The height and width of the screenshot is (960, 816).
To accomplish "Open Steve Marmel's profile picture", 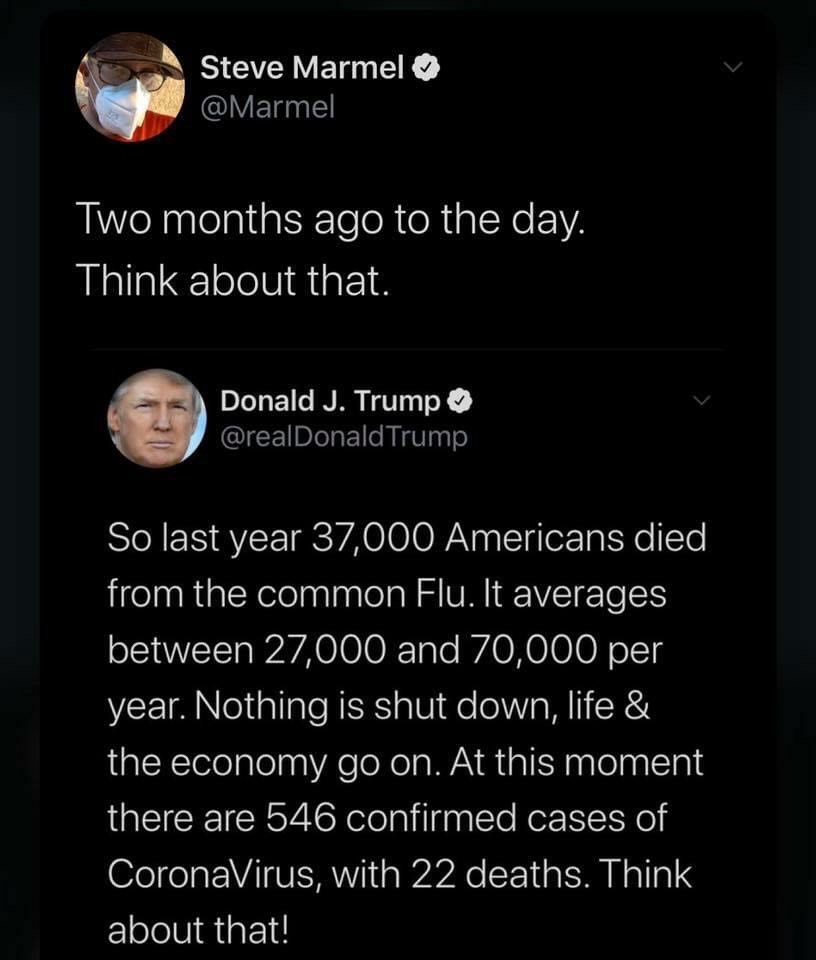I will pos(130,87).
